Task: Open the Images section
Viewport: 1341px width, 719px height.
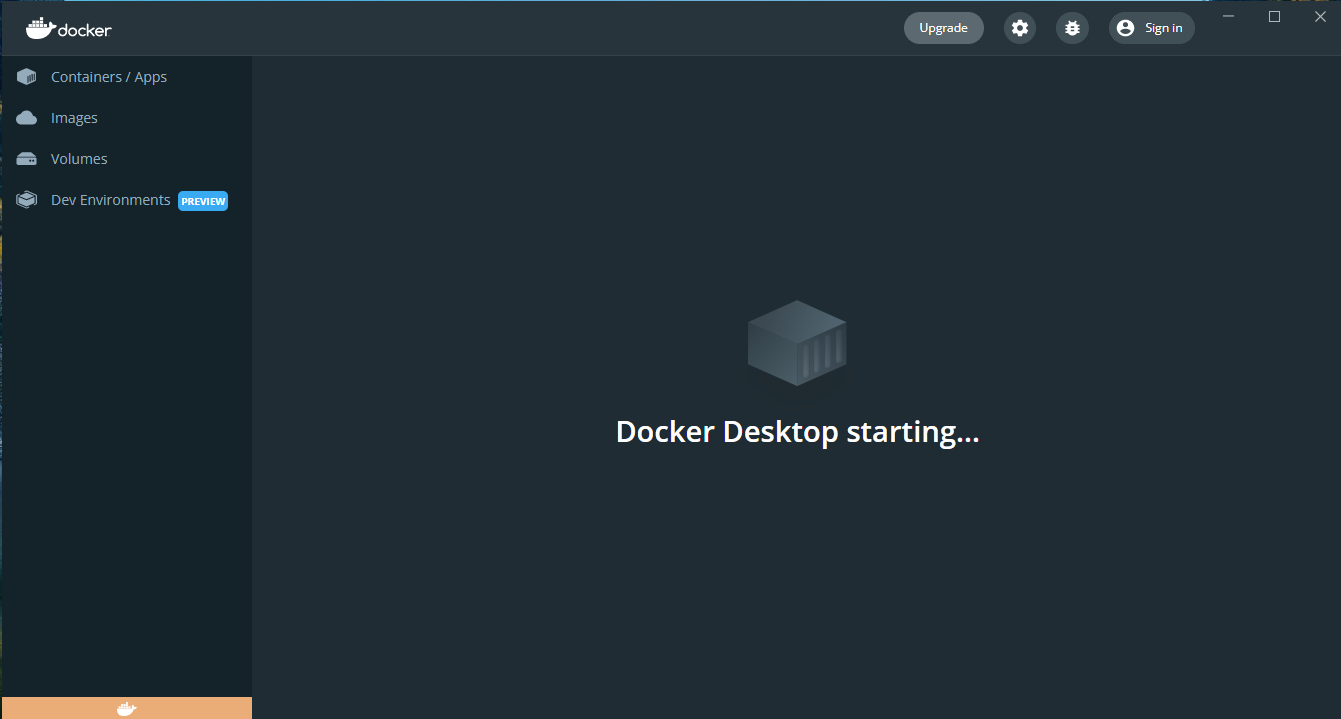Action: click(x=126, y=118)
